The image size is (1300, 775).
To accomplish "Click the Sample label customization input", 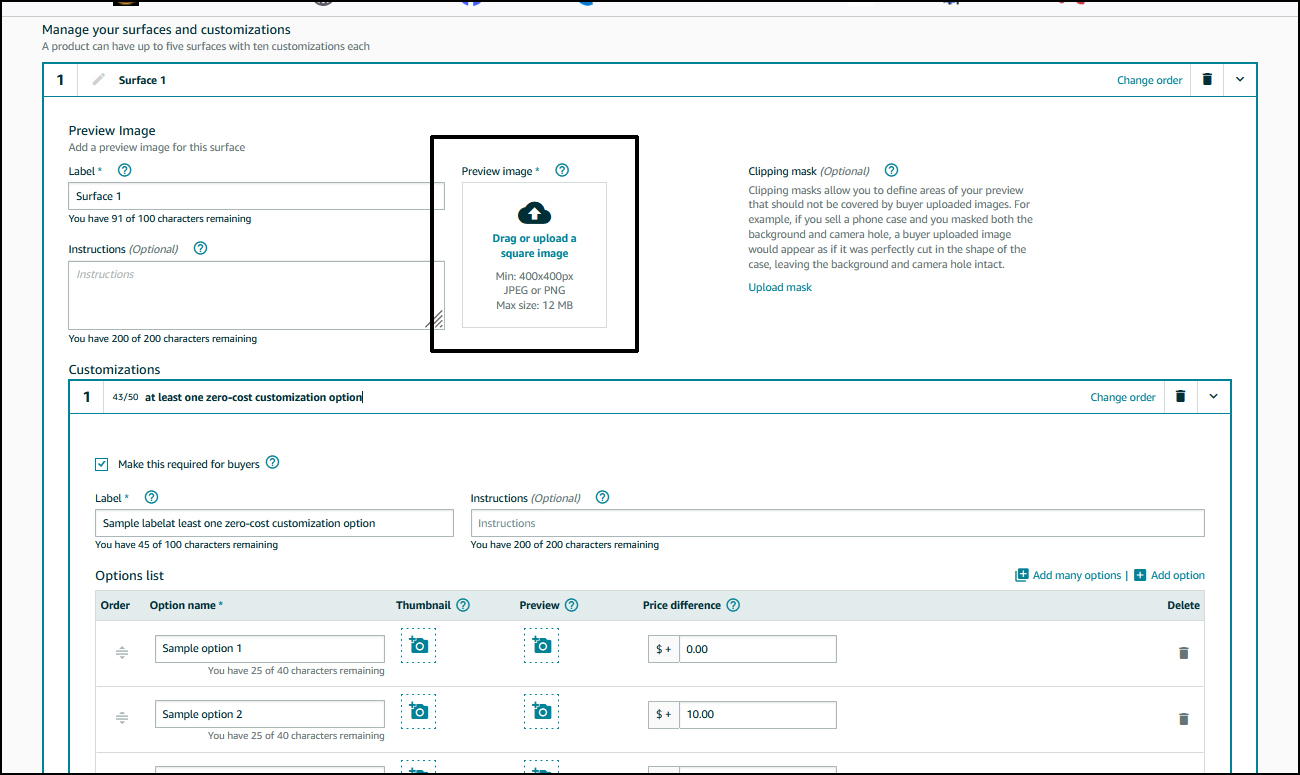I will pos(274,523).
